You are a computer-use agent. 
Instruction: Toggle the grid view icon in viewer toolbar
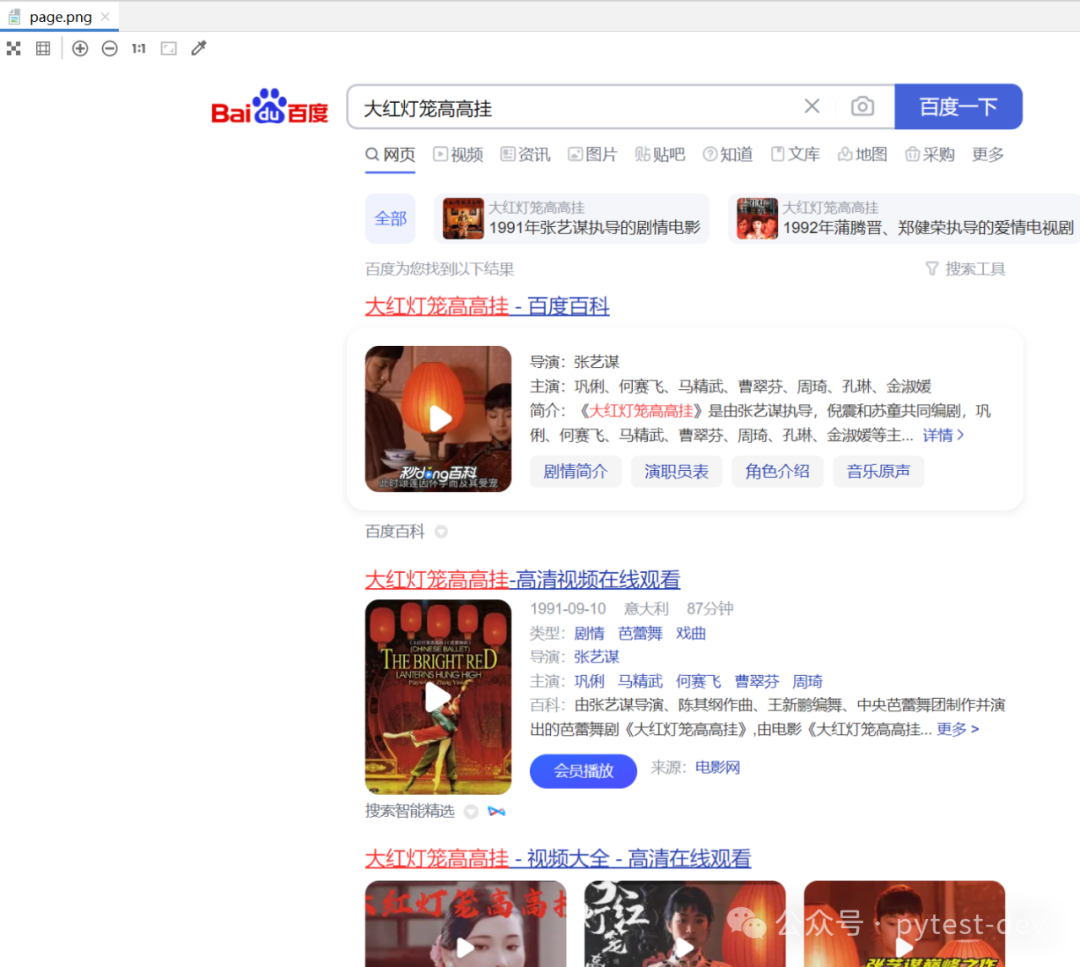pos(43,48)
